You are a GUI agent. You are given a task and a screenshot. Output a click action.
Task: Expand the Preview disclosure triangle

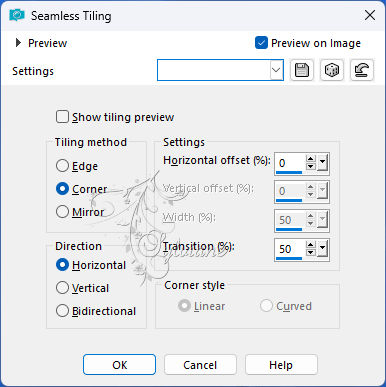(18, 43)
